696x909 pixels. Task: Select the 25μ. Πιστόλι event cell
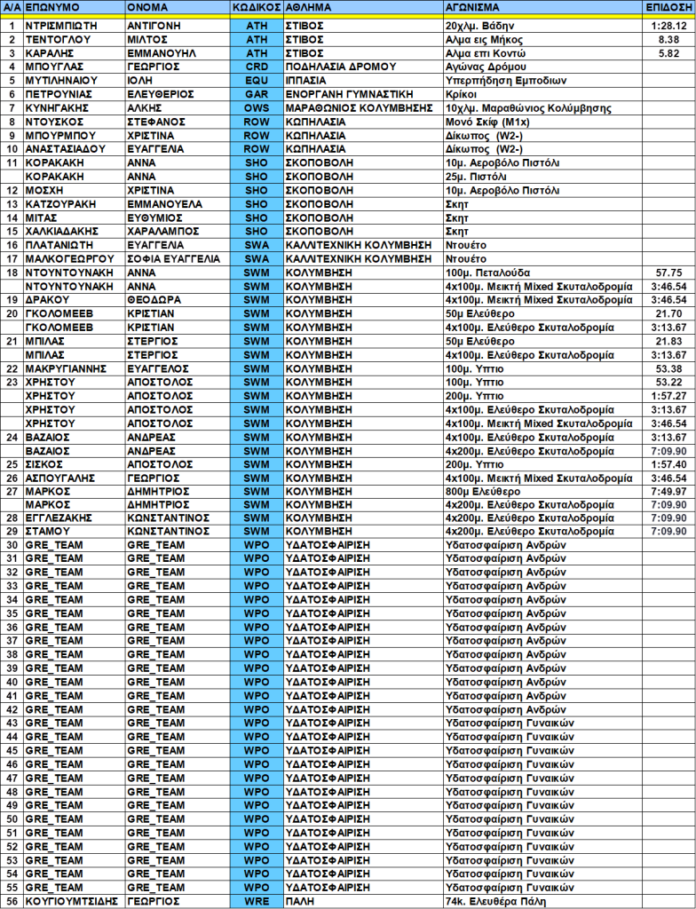[x=479, y=176]
